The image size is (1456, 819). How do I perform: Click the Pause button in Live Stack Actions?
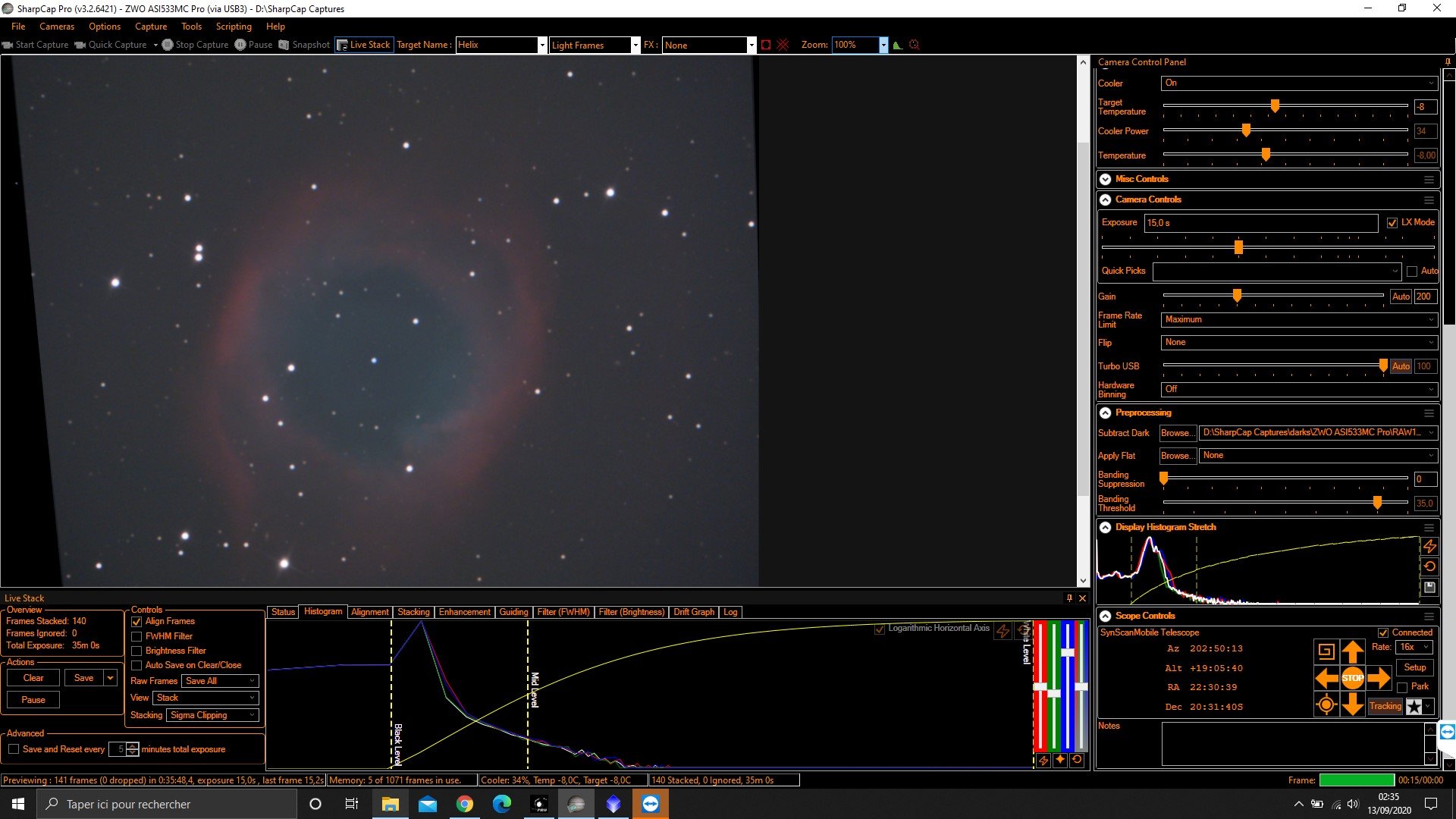pyautogui.click(x=33, y=700)
